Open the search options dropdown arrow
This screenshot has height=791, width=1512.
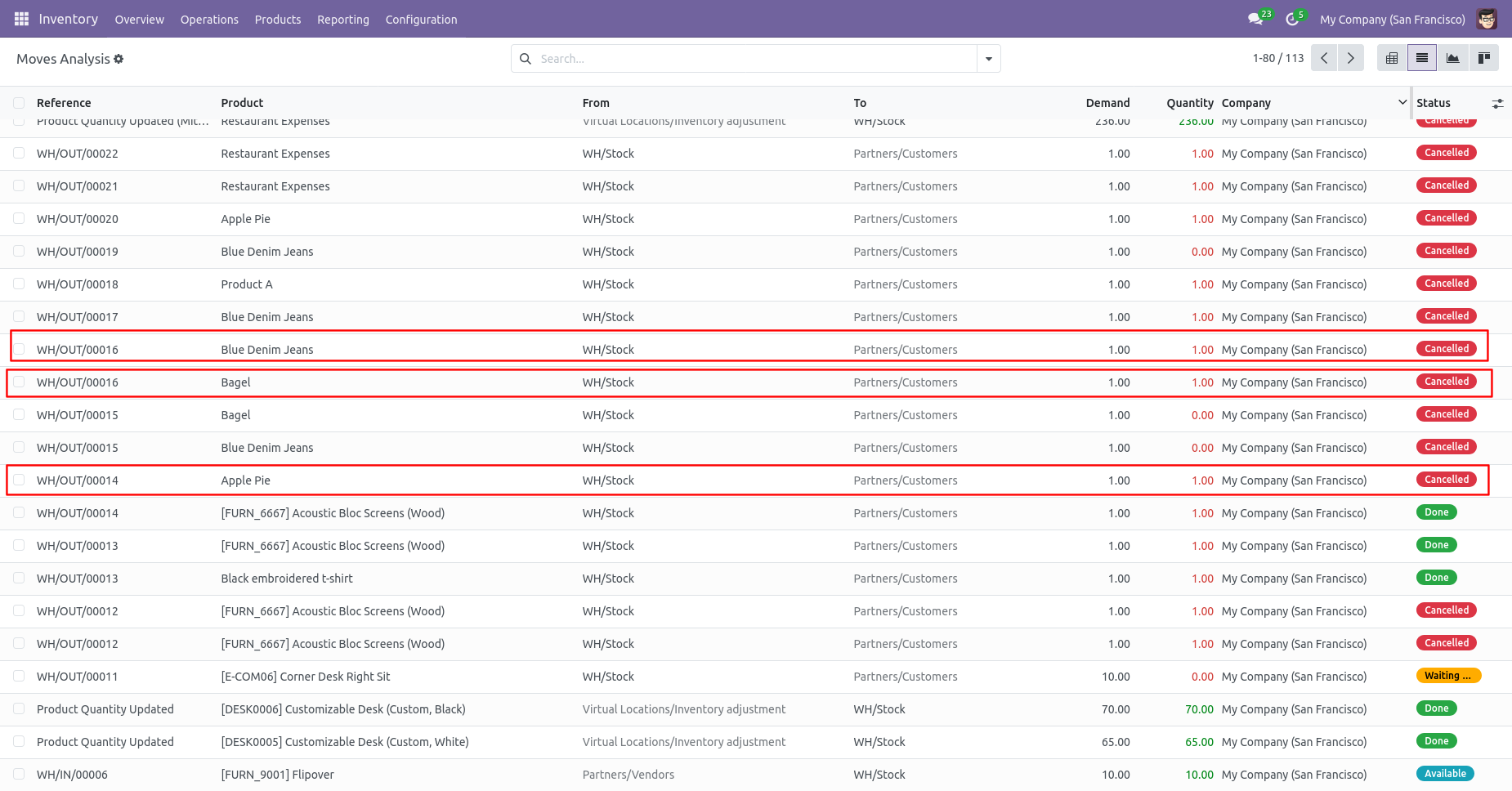(x=989, y=59)
